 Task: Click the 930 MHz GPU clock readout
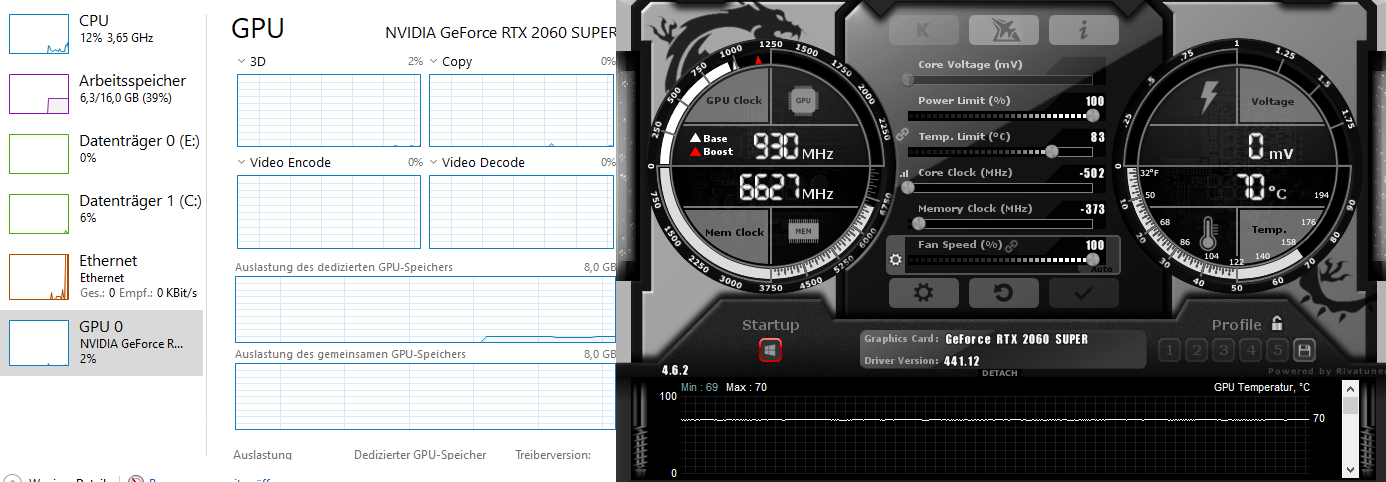click(x=793, y=147)
